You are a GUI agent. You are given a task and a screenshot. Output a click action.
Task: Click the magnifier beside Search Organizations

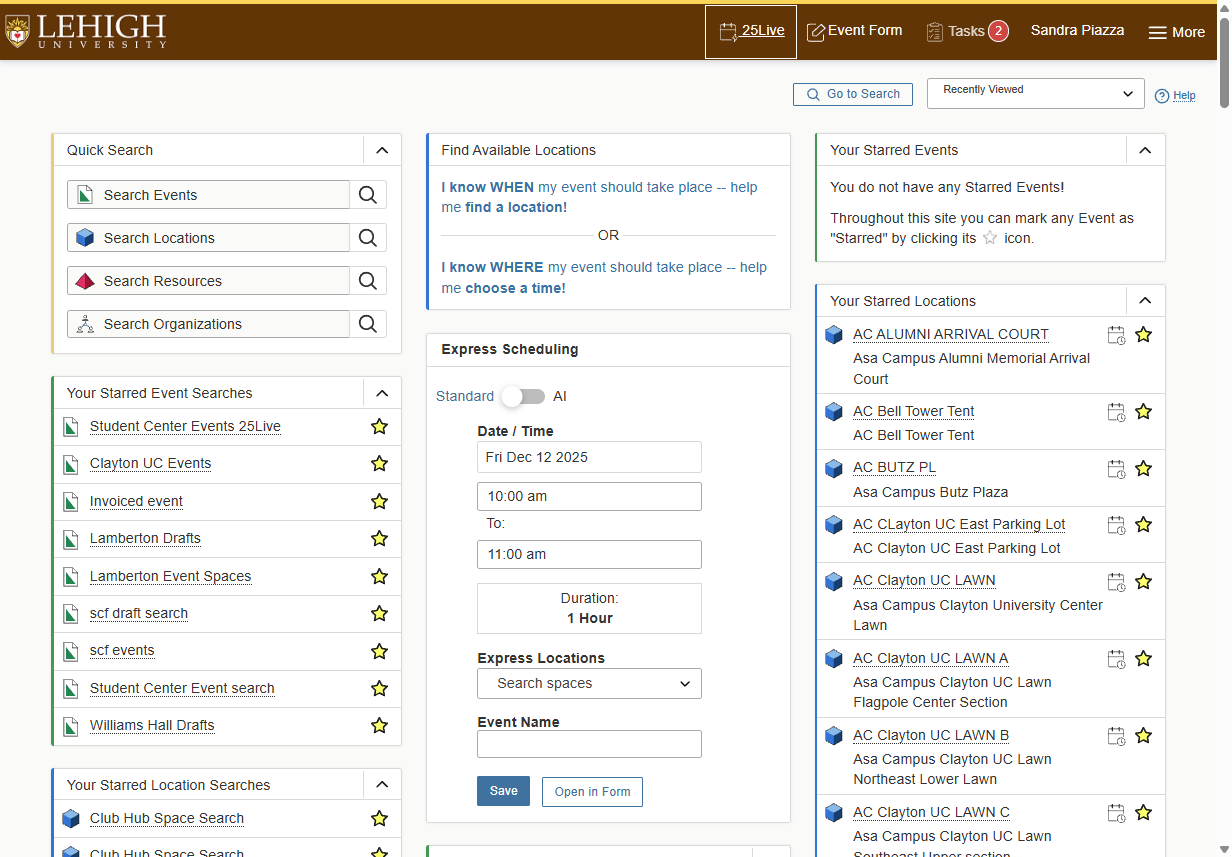coord(368,324)
